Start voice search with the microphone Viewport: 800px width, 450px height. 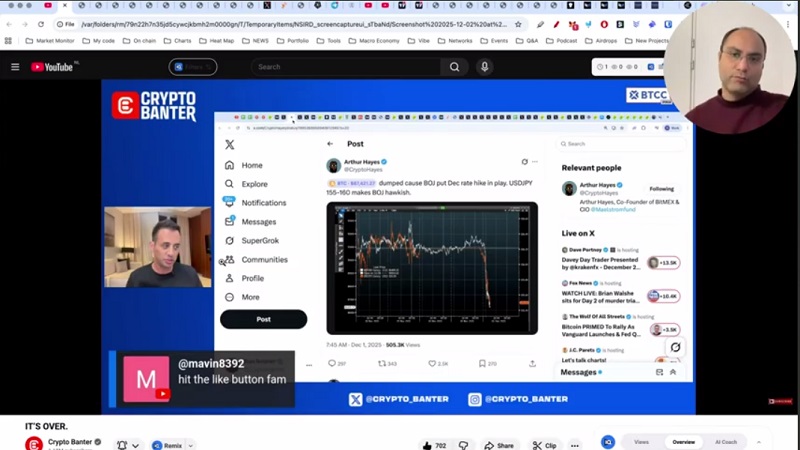tap(485, 67)
